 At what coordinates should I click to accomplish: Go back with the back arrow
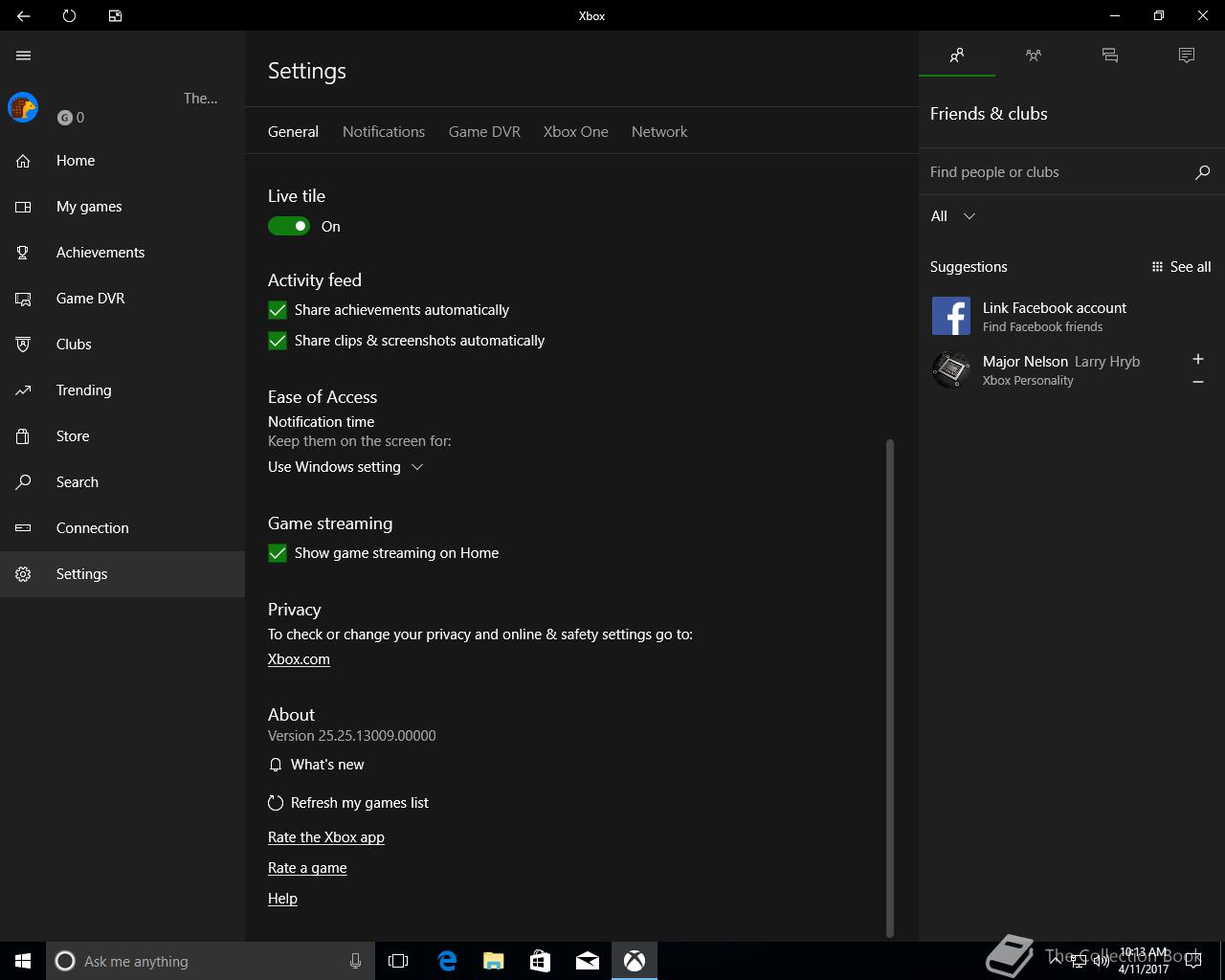pyautogui.click(x=23, y=15)
